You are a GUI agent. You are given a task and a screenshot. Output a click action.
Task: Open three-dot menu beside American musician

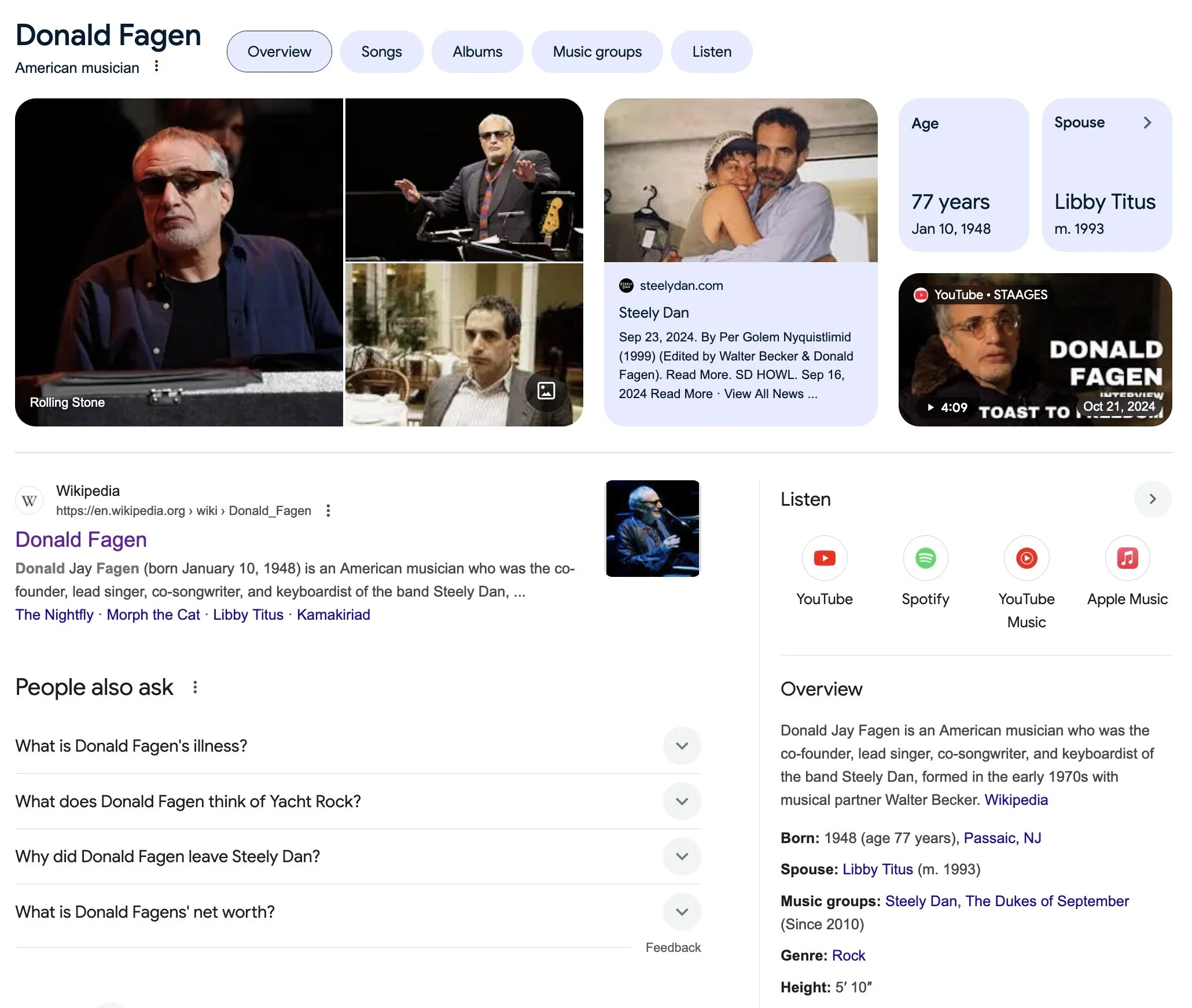pyautogui.click(x=156, y=67)
